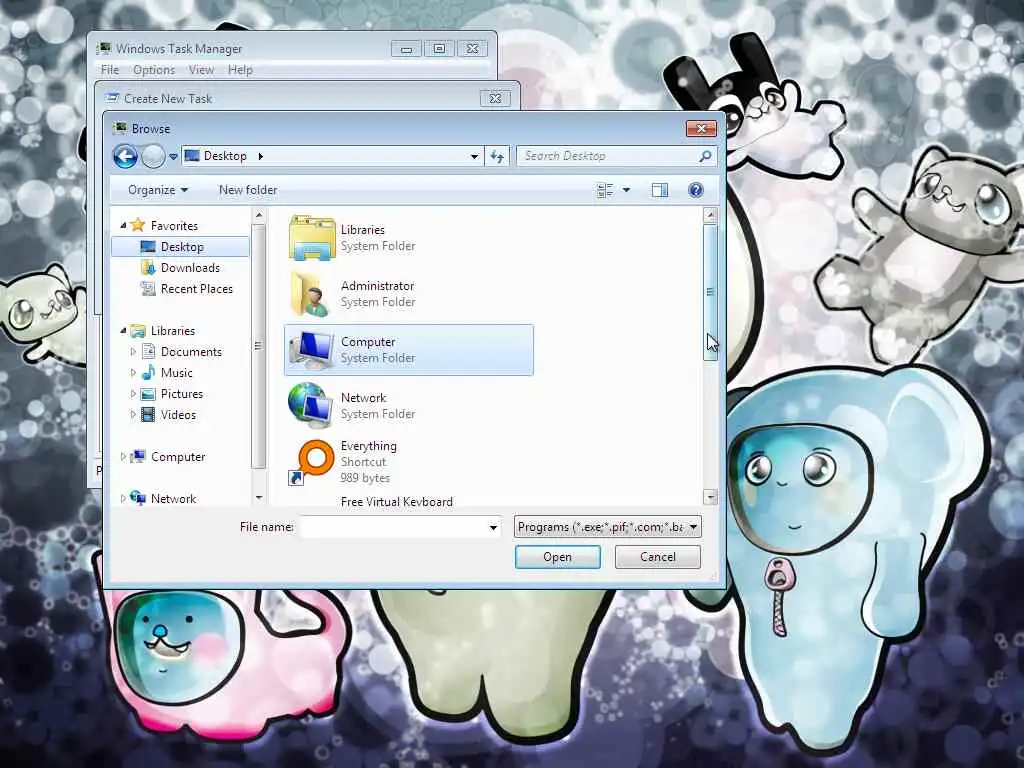1024x768 pixels.
Task: Open View menu in Windows Task Manager
Action: (201, 70)
